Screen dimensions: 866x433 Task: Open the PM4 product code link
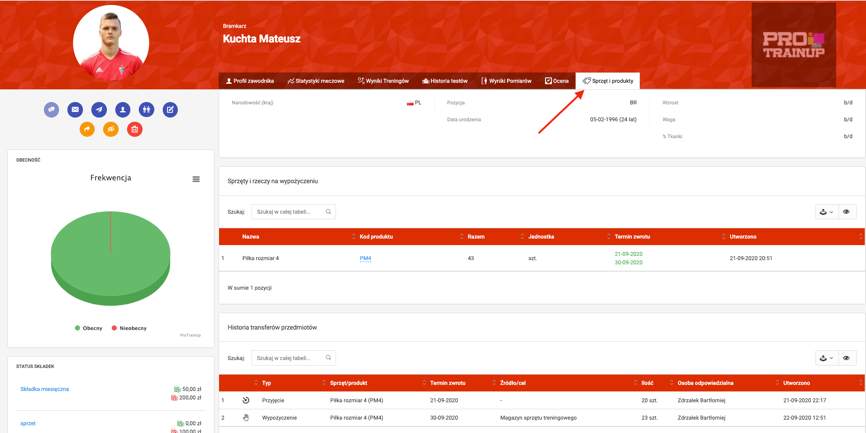pos(365,258)
